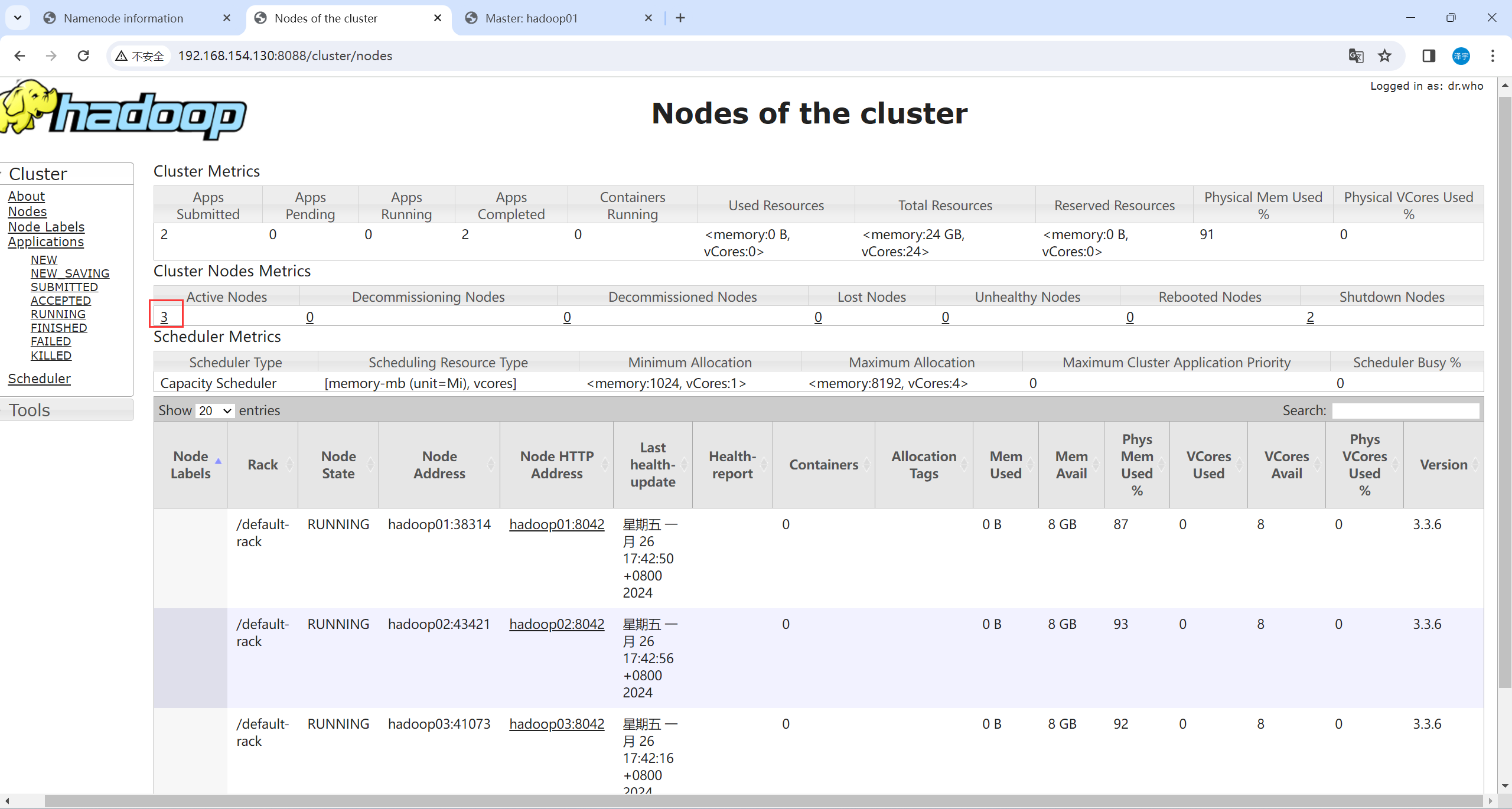Image resolution: width=1512 pixels, height=809 pixels.
Task: Sort table by Mem Used column
Action: (1006, 465)
